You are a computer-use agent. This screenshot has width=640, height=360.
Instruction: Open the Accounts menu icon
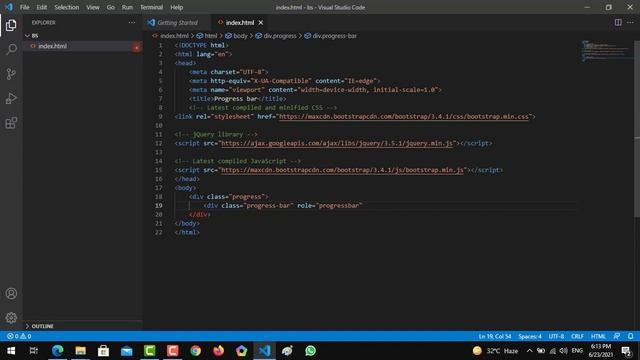pos(11,293)
